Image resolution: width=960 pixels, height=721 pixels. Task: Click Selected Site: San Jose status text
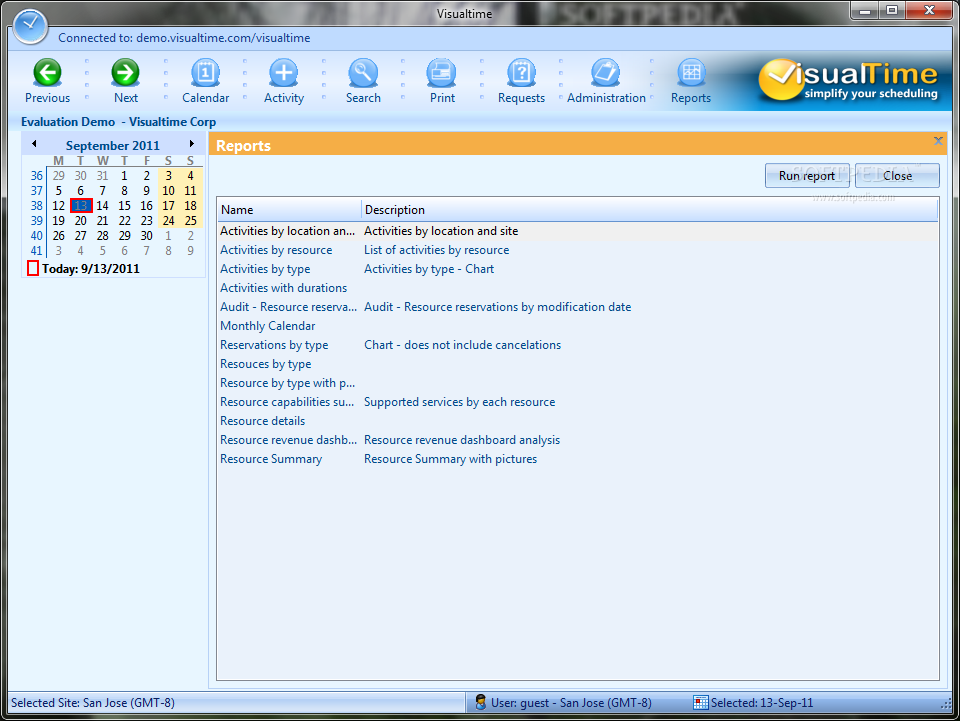[93, 703]
